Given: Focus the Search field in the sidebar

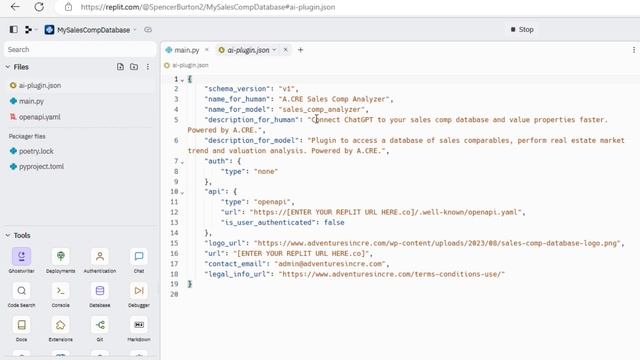Looking at the screenshot, I should [x=80, y=49].
